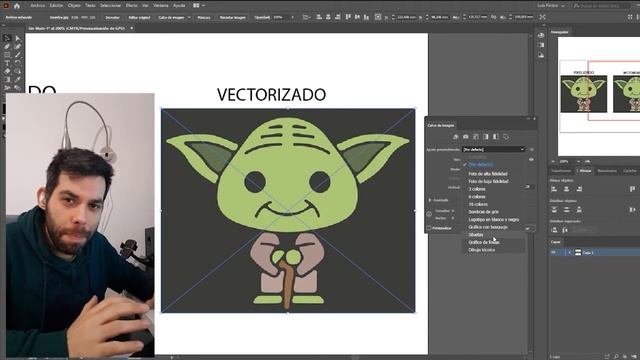Click horizontal align center icon in Alinear
The width and height of the screenshot is (640, 360).
click(x=567, y=189)
